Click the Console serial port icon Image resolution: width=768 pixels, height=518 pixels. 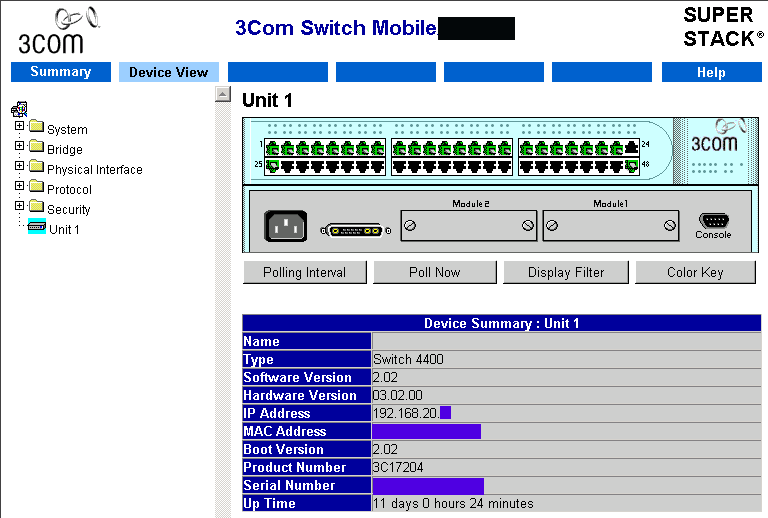pyautogui.click(x=714, y=221)
